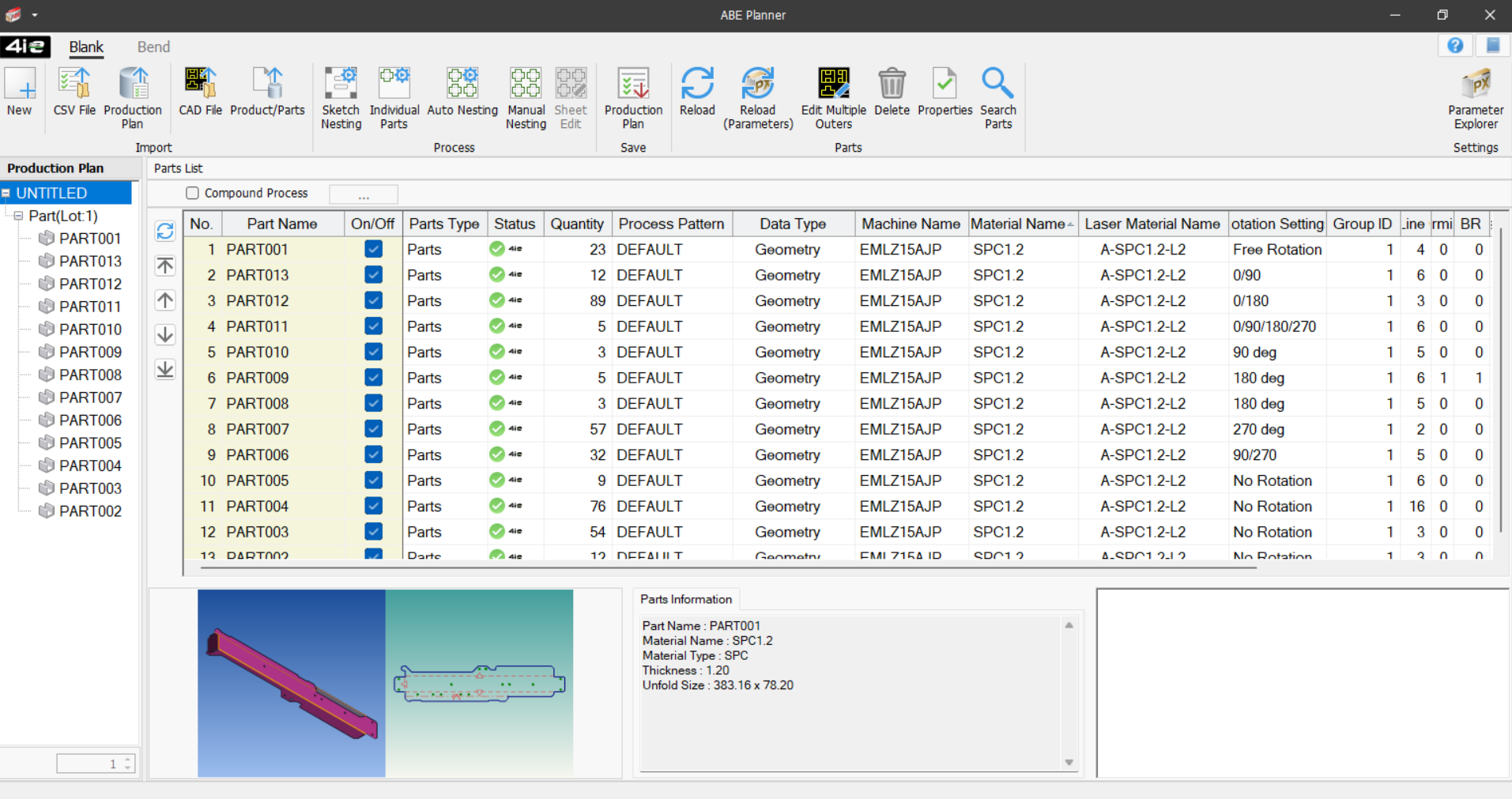Move selected part to bottom of list

click(165, 370)
